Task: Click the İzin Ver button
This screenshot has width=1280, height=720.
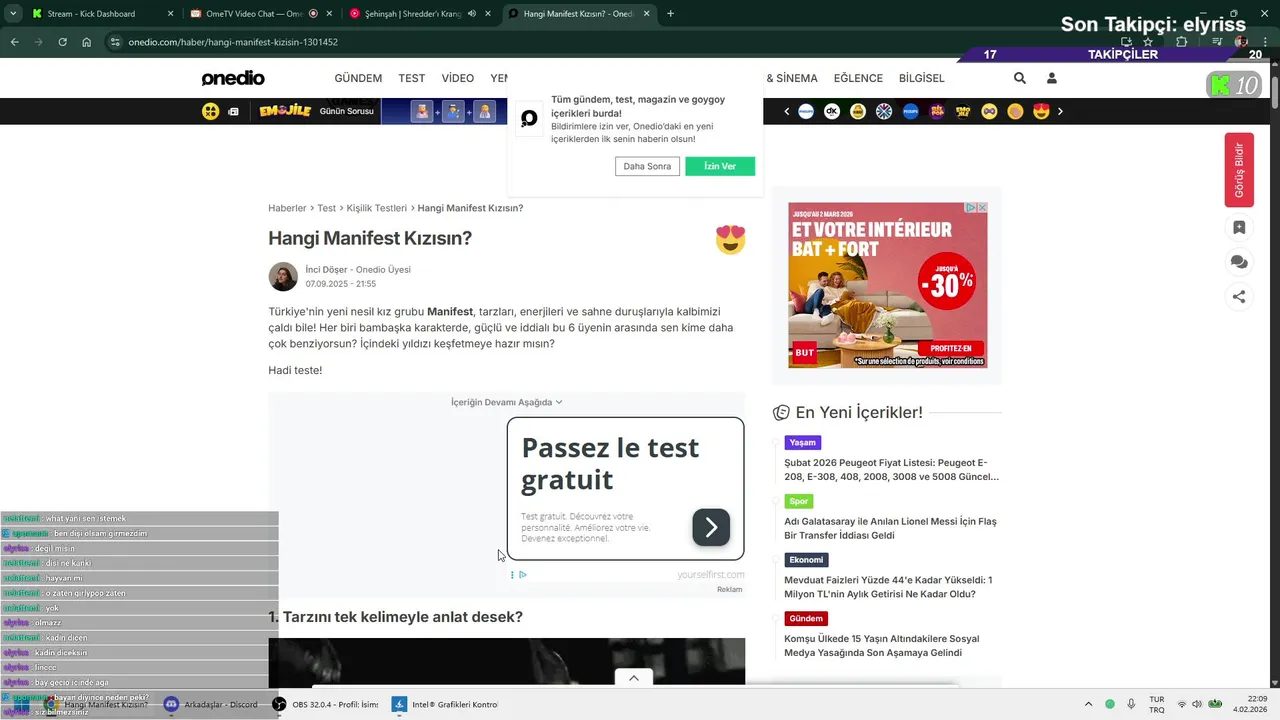Action: [x=720, y=166]
